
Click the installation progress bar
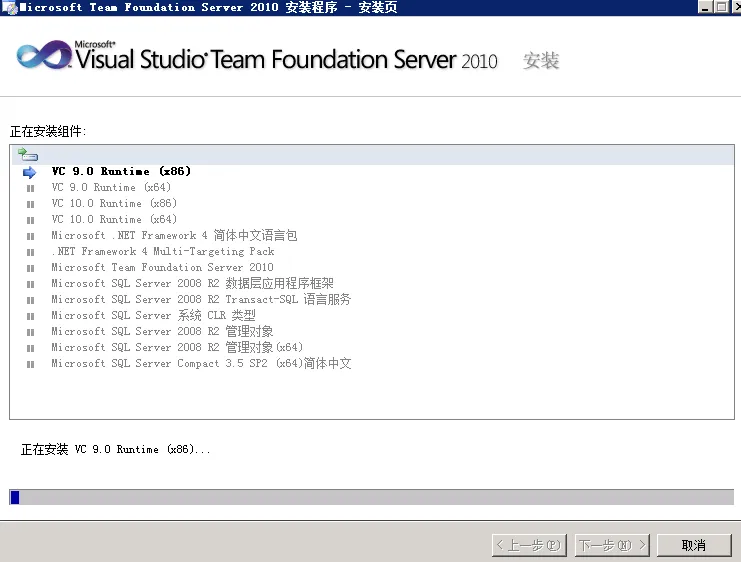pyautogui.click(x=371, y=497)
